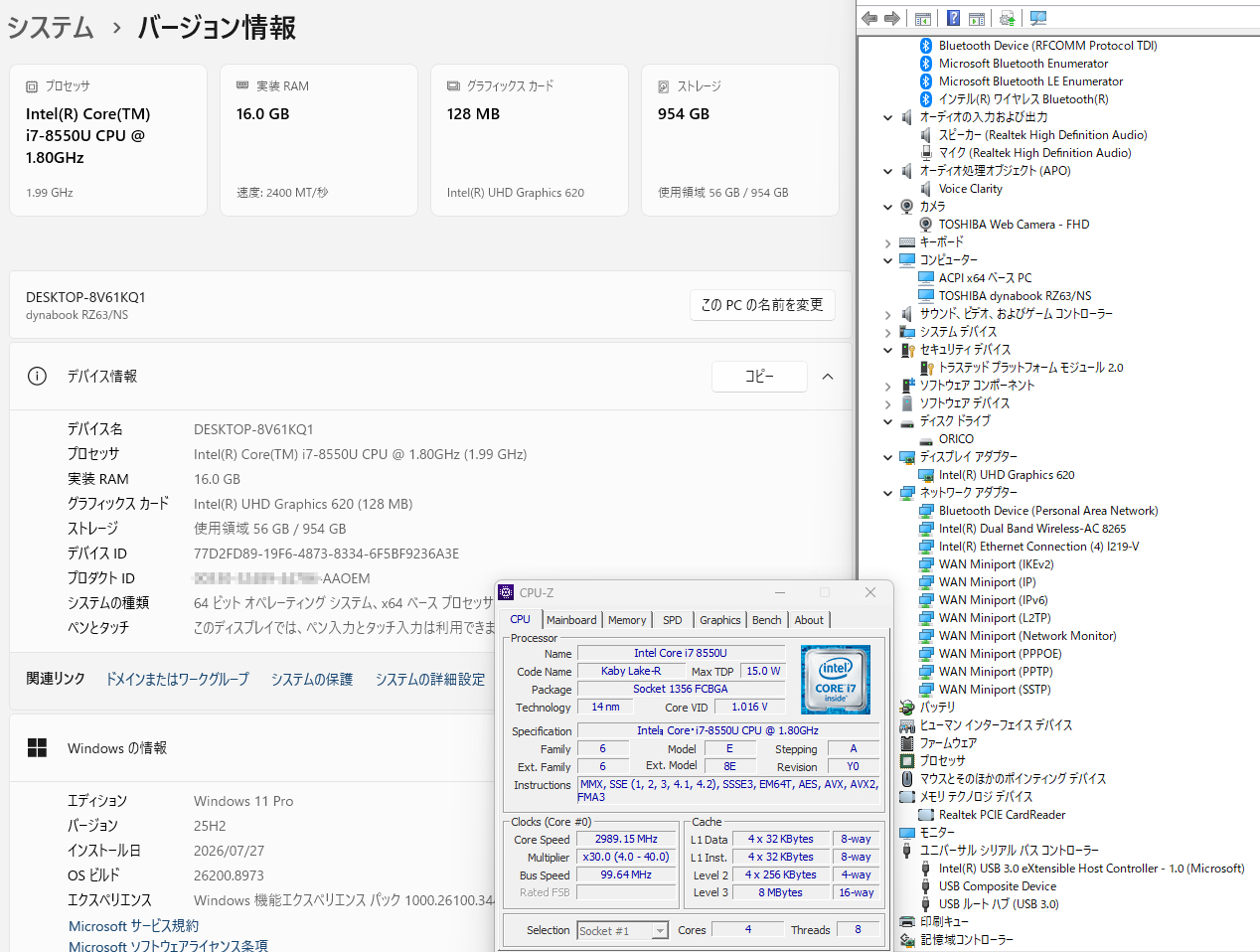1260x952 pixels.
Task: Collapse the デバイス情報 section chevron
Action: click(828, 377)
